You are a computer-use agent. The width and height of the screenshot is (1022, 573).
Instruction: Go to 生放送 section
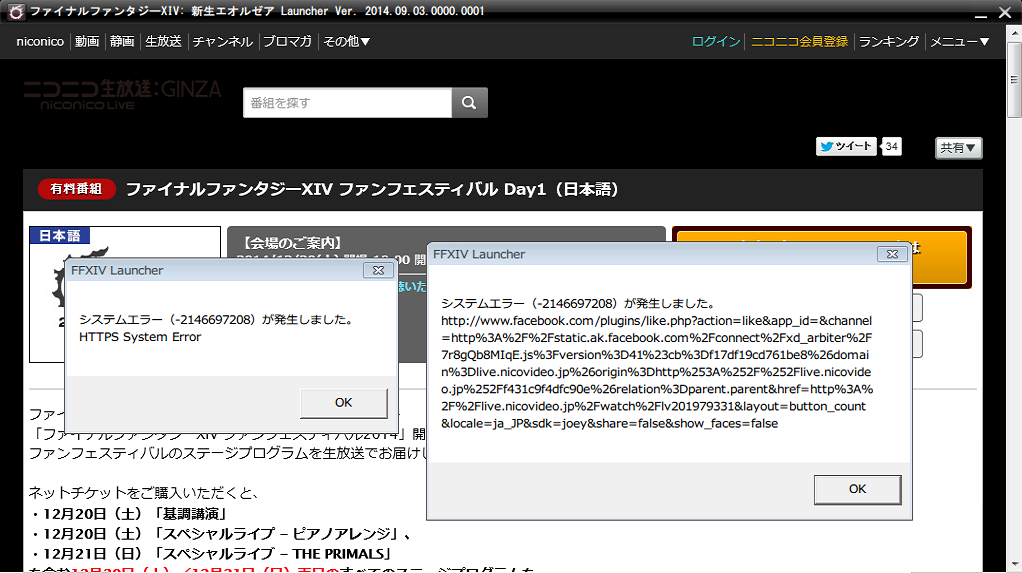(x=163, y=41)
